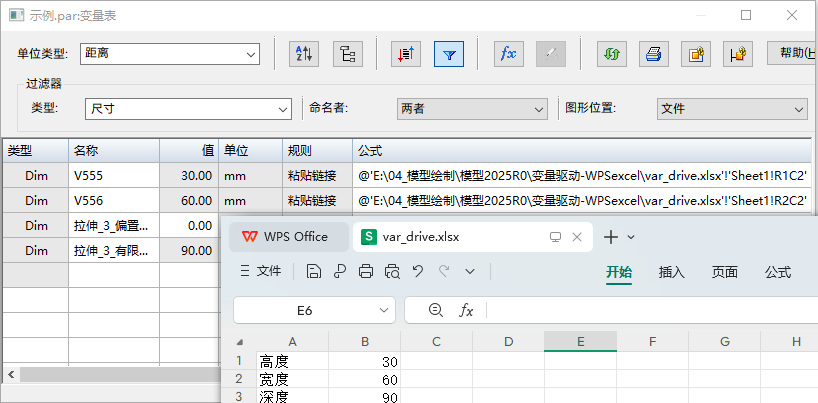Click the window display icon on var_drive tab
The height and width of the screenshot is (403, 818).
(555, 237)
